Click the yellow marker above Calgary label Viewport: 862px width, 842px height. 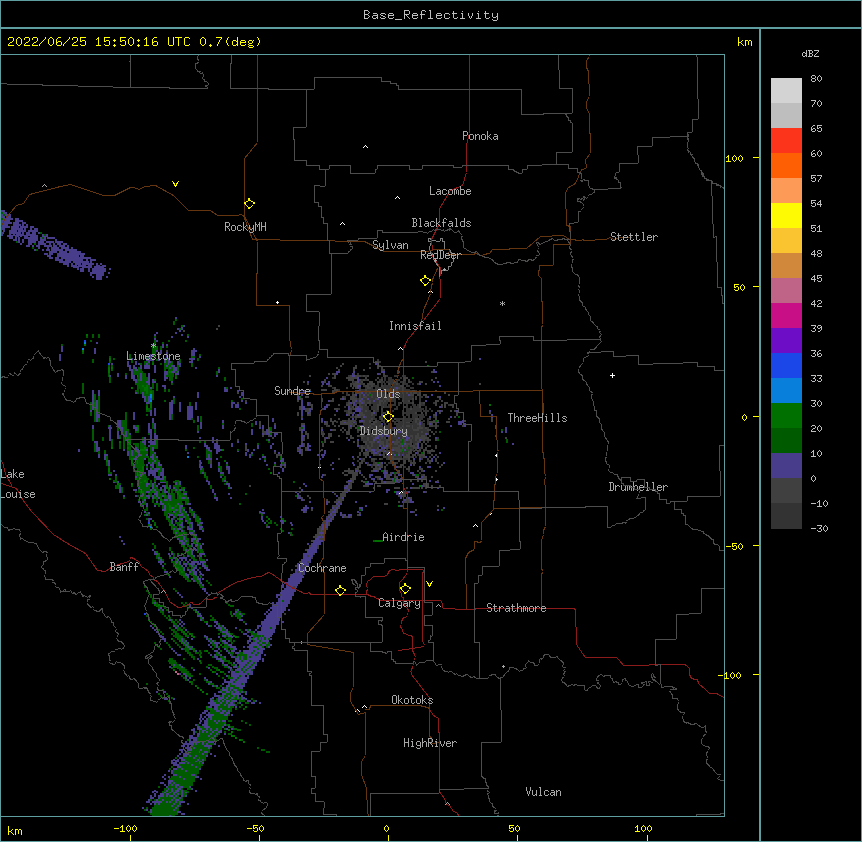tap(405, 589)
